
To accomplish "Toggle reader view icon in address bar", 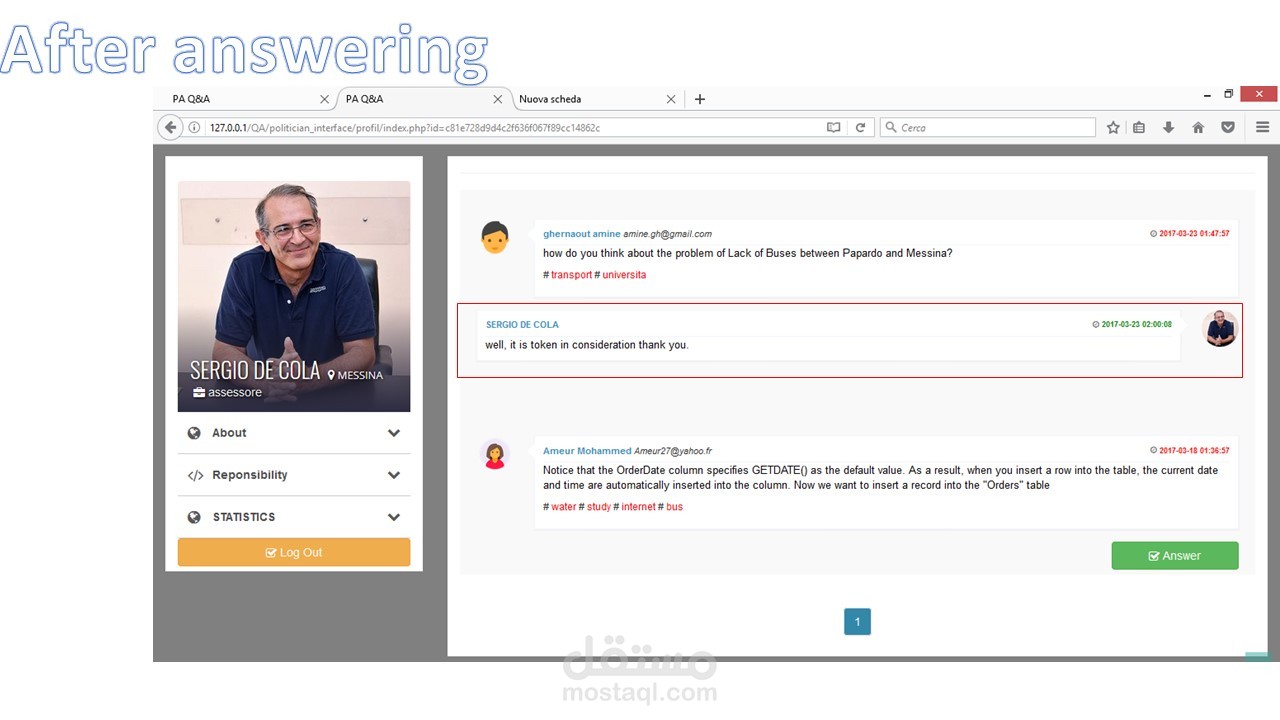I will coord(834,128).
